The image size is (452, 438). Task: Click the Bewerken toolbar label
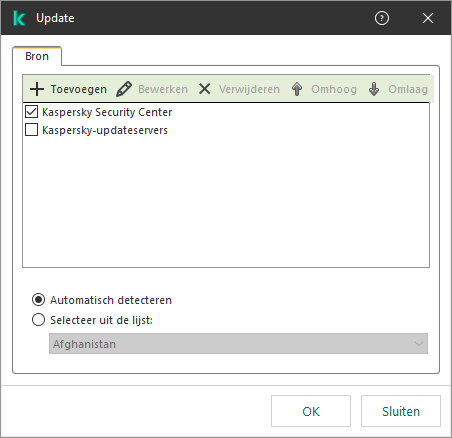[163, 89]
